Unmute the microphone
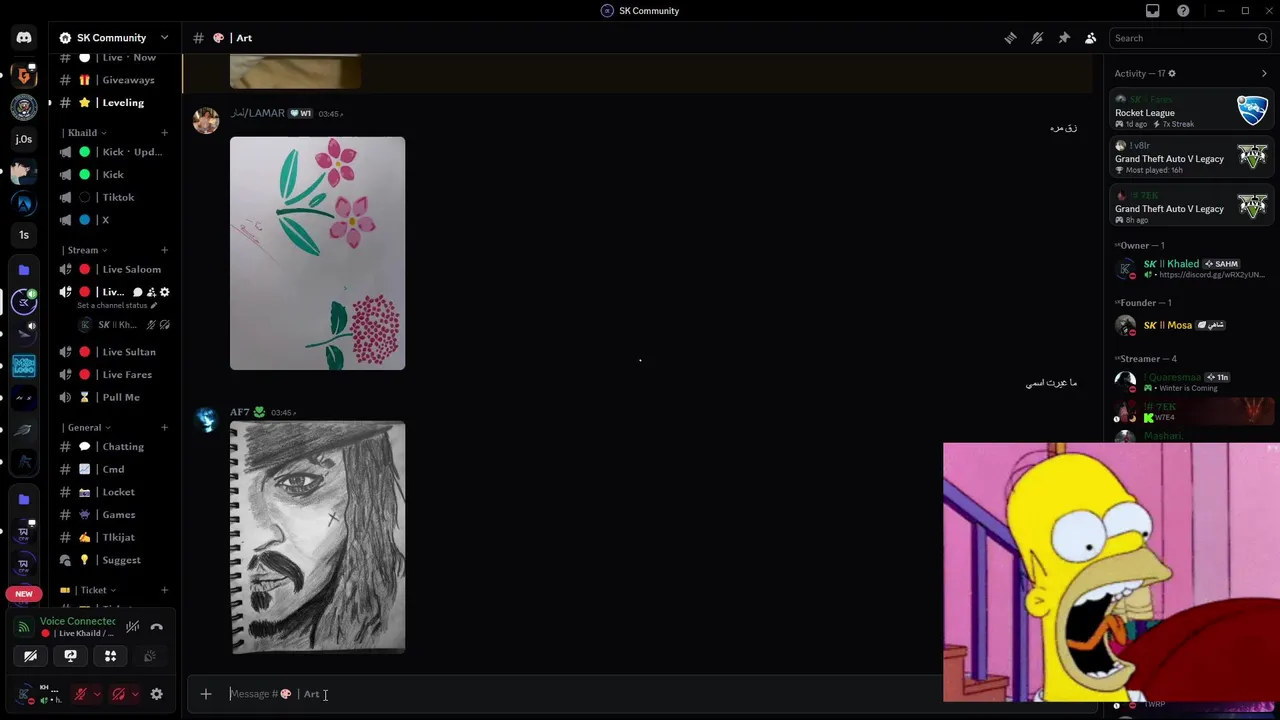 pos(81,694)
